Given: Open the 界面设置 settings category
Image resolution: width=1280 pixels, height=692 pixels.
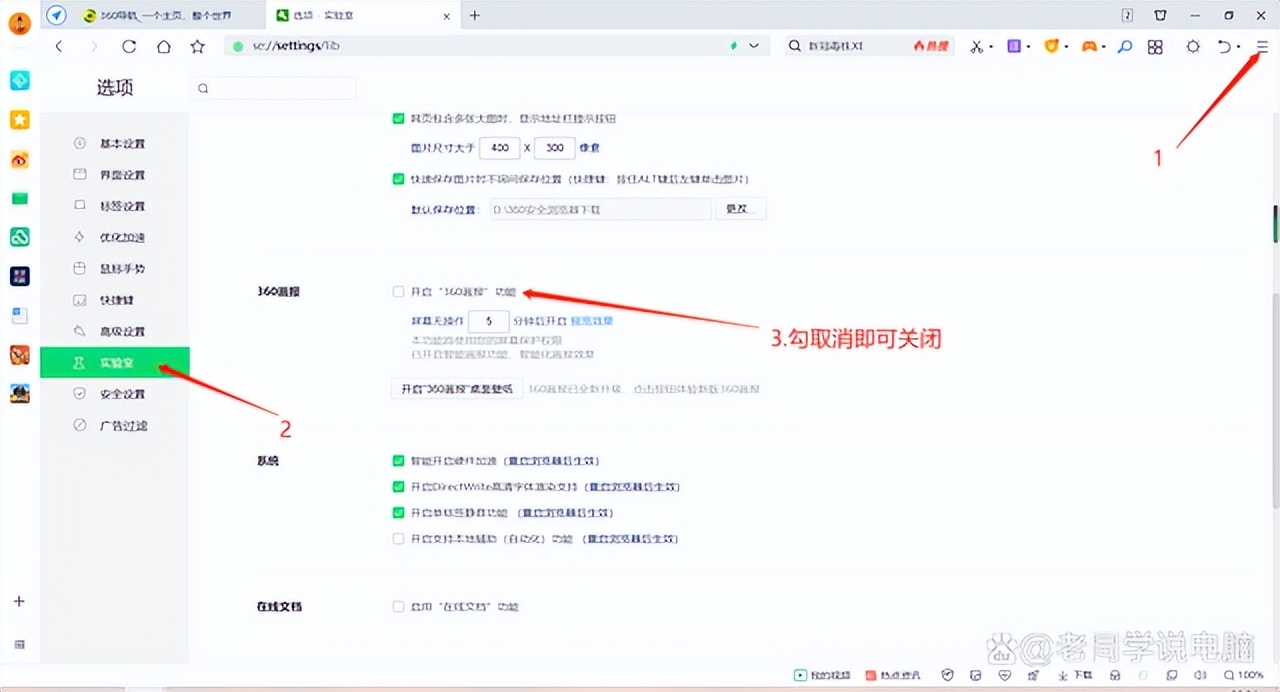Looking at the screenshot, I should 114,175.
